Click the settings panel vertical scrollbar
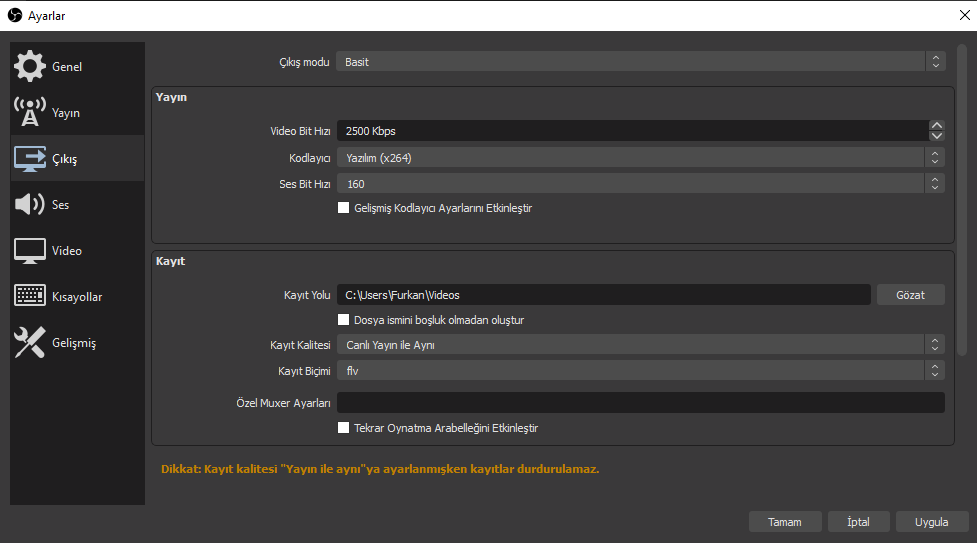The height and width of the screenshot is (543, 977). point(962,200)
